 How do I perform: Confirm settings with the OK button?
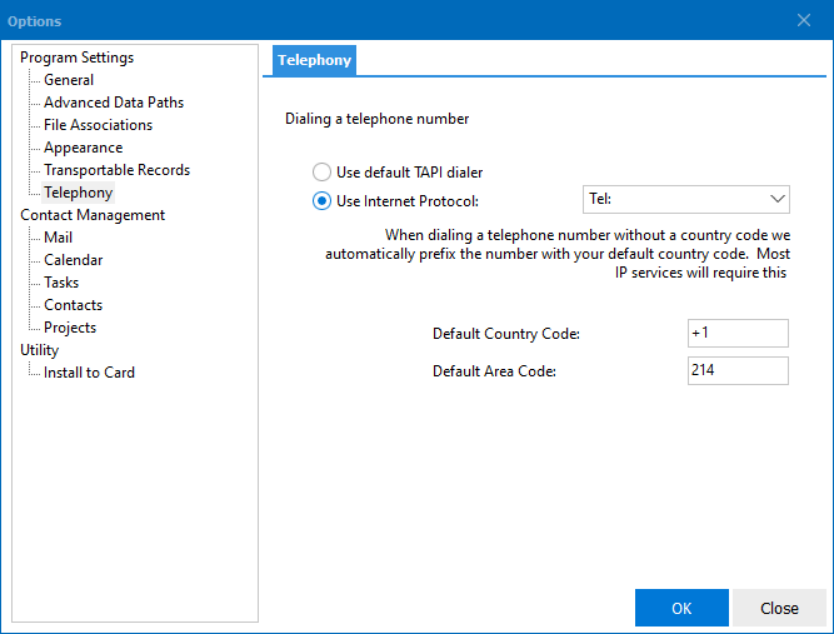681,607
